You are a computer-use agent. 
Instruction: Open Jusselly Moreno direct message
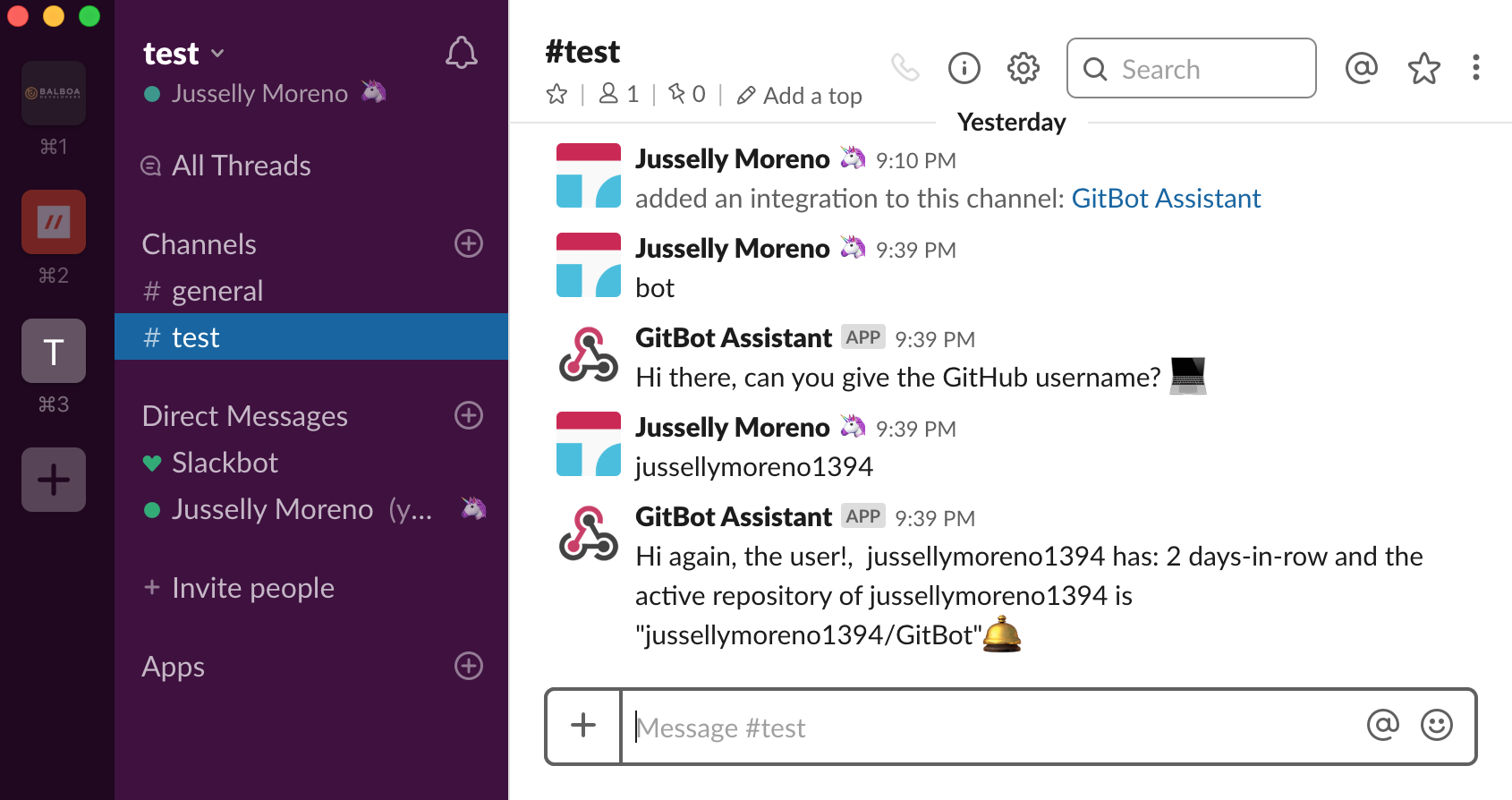pyautogui.click(x=311, y=509)
